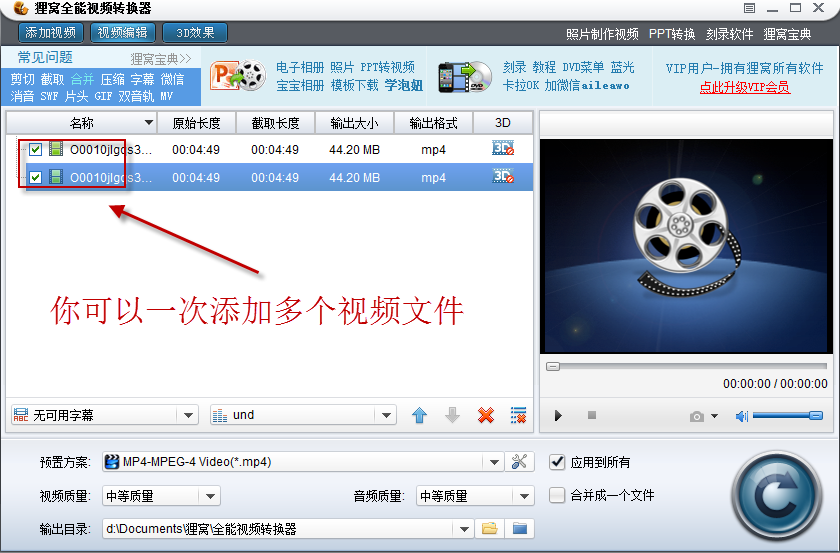Open advanced settings with the wrench icon

coord(519,462)
